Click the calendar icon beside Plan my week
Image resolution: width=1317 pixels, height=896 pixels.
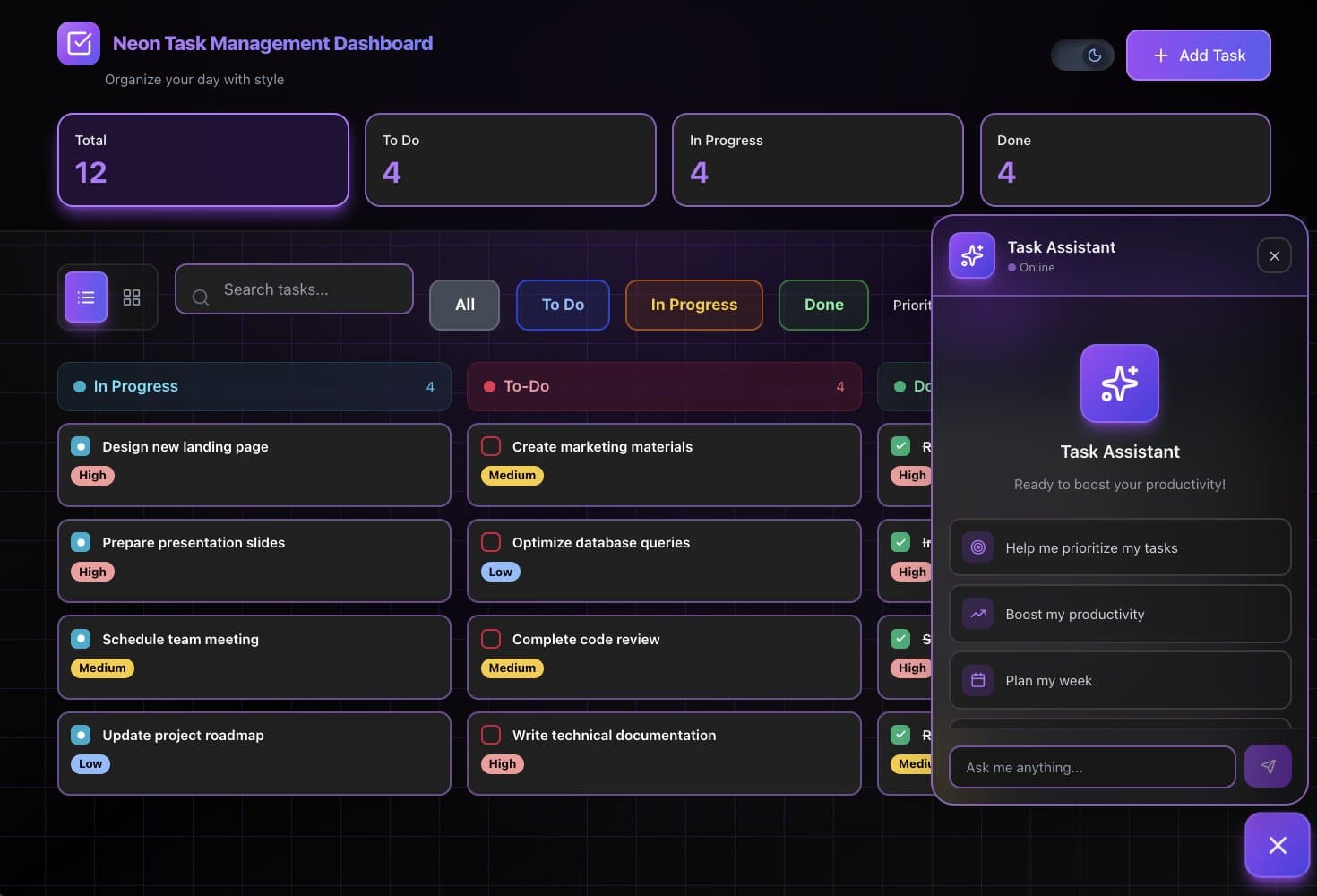tap(978, 680)
